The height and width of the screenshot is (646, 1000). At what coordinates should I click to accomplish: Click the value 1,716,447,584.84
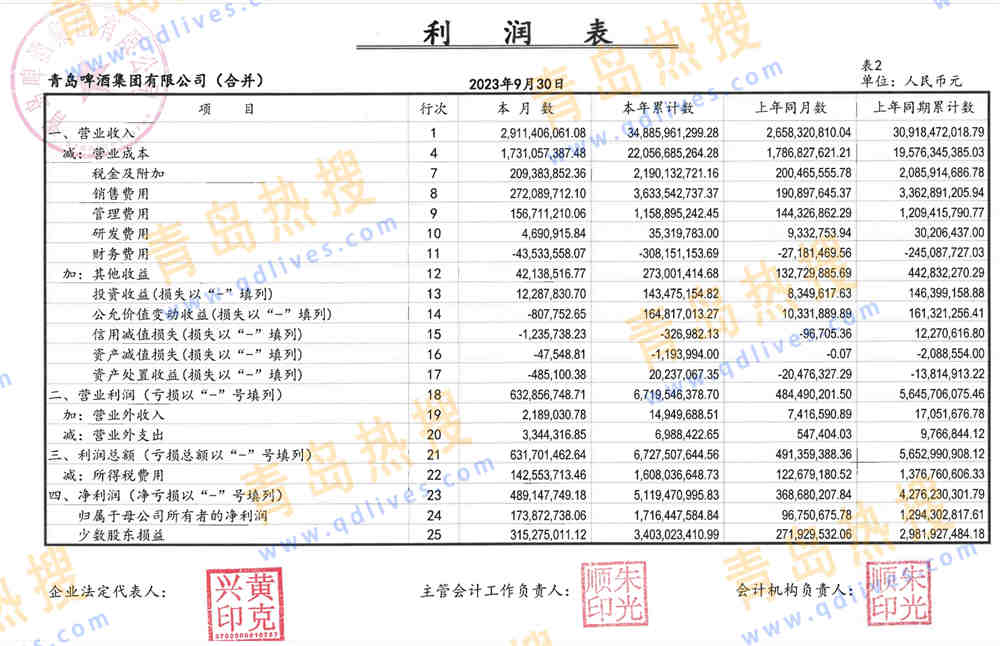point(676,515)
